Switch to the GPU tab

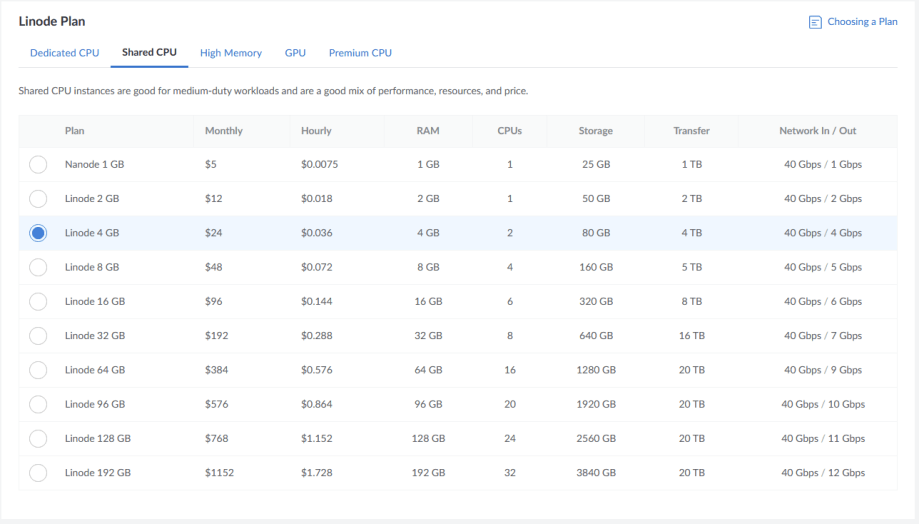coord(295,53)
